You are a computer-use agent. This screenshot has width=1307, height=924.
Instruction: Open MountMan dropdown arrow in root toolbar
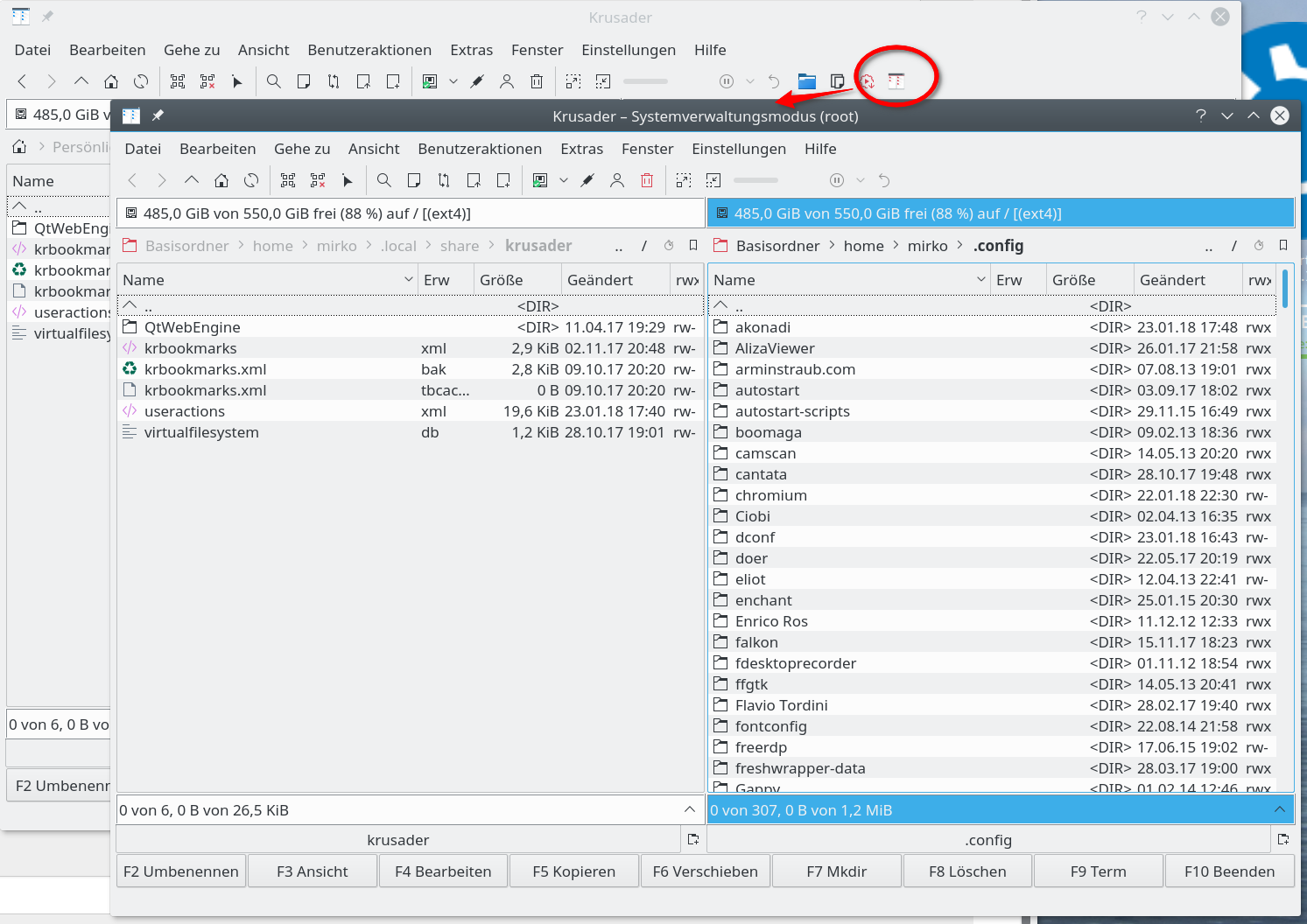coord(564,180)
